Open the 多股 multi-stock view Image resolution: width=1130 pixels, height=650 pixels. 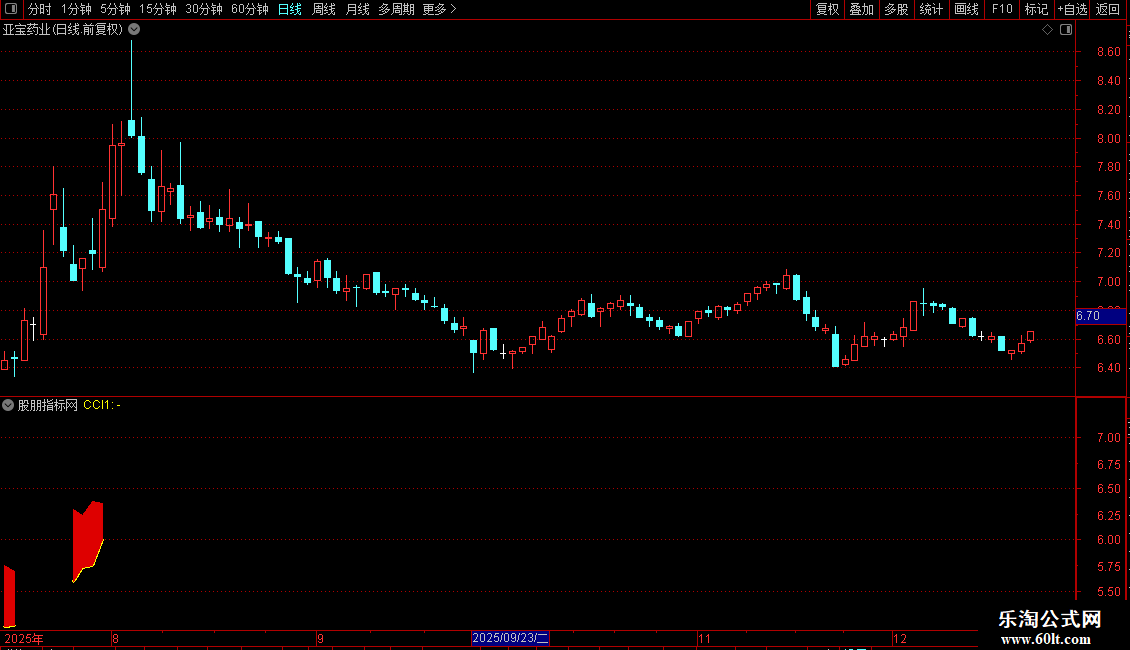point(896,9)
